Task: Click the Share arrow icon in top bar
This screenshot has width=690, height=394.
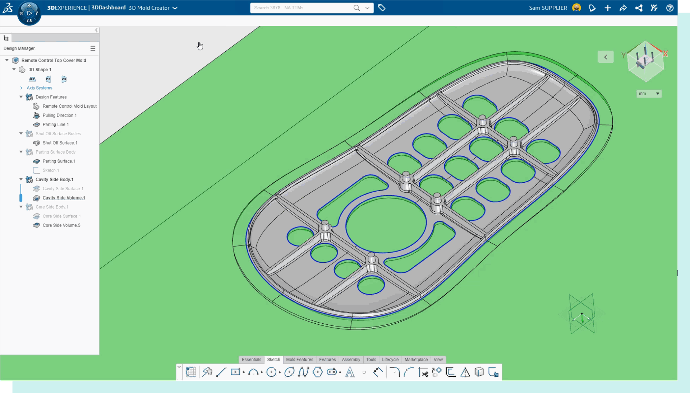Action: [x=623, y=7]
